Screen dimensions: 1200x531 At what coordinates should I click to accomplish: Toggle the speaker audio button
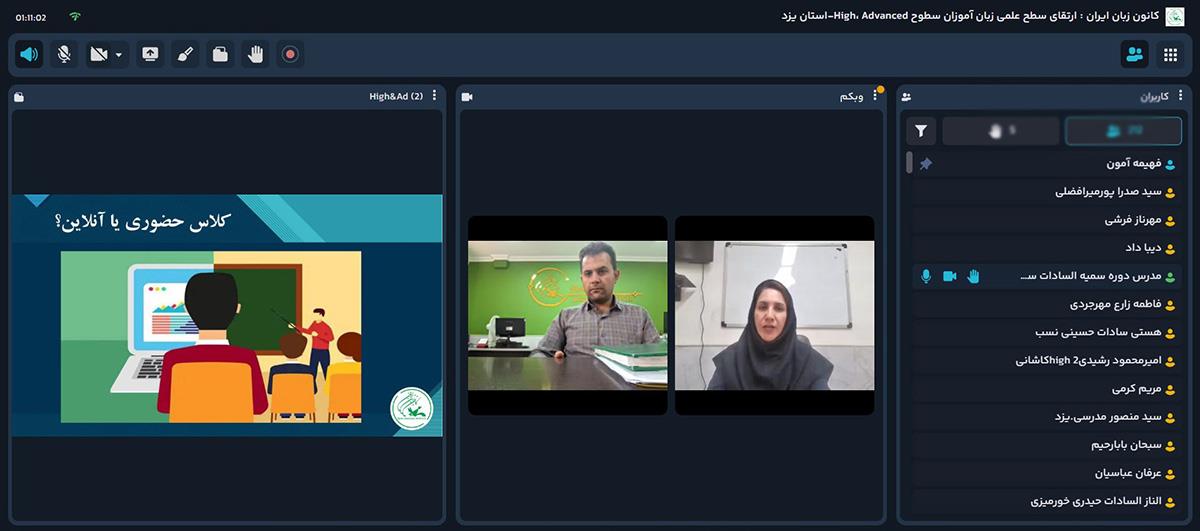pyautogui.click(x=29, y=54)
